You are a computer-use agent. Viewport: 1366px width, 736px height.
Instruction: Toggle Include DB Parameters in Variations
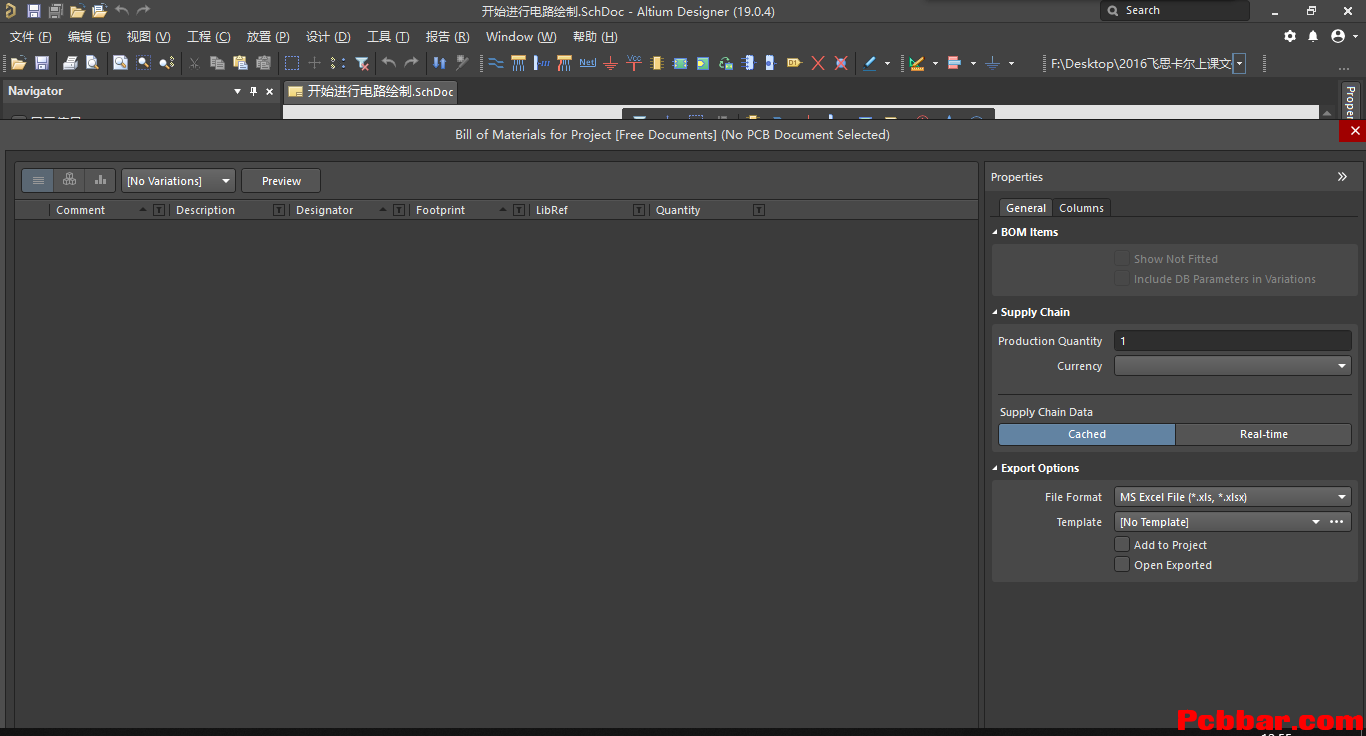(1122, 278)
